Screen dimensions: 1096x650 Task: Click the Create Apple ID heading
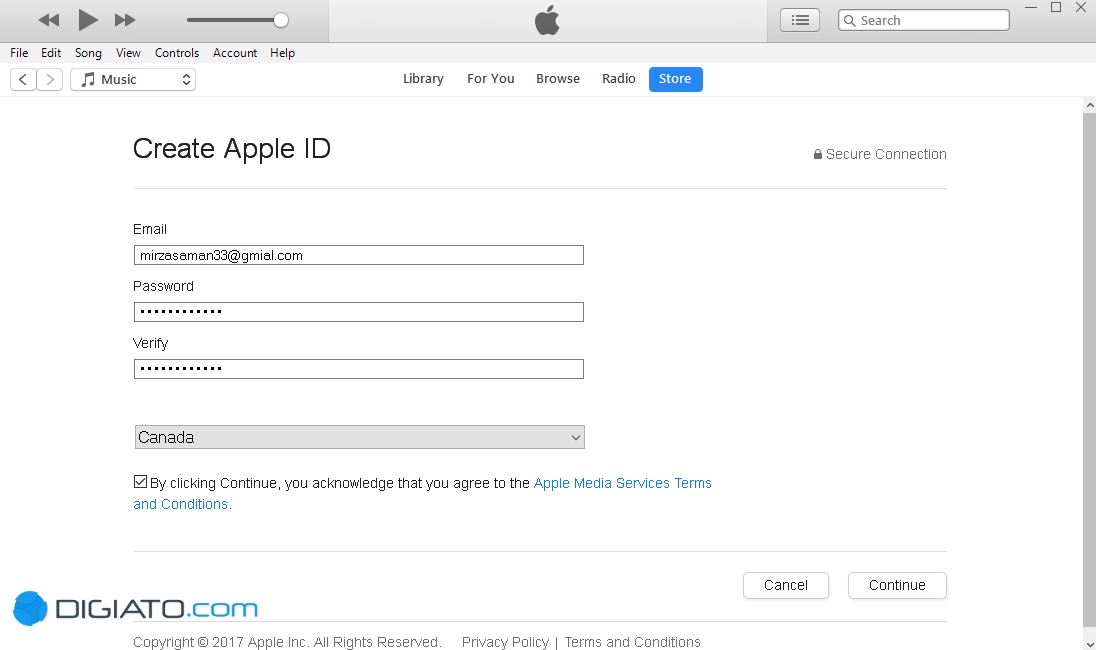(x=231, y=149)
